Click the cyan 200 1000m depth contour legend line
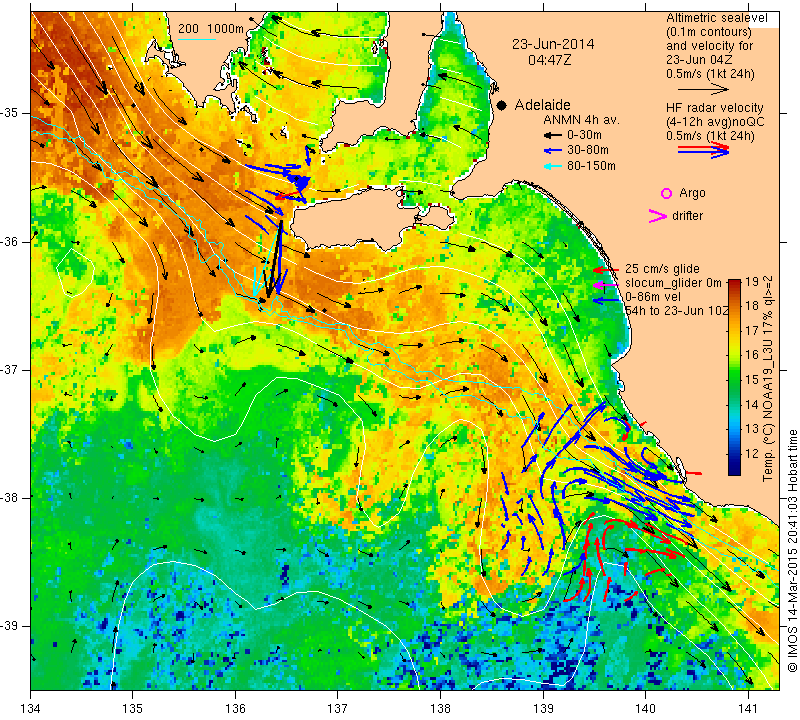 tap(196, 39)
